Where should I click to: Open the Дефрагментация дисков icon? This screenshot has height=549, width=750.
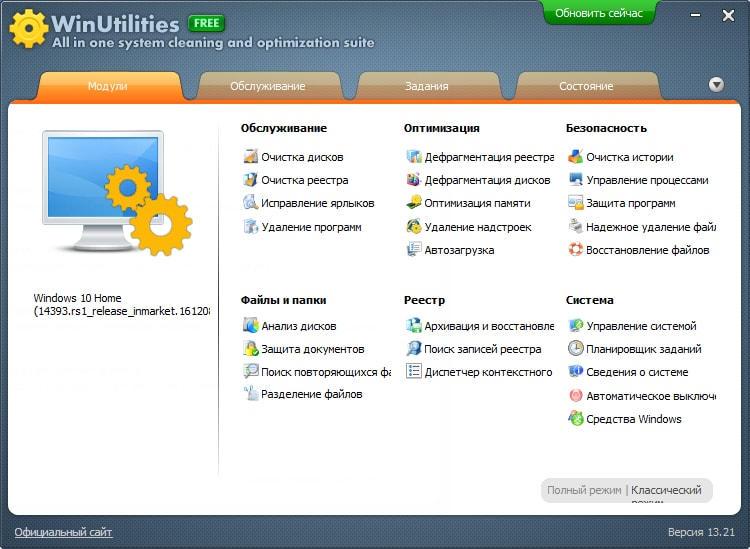click(x=414, y=180)
